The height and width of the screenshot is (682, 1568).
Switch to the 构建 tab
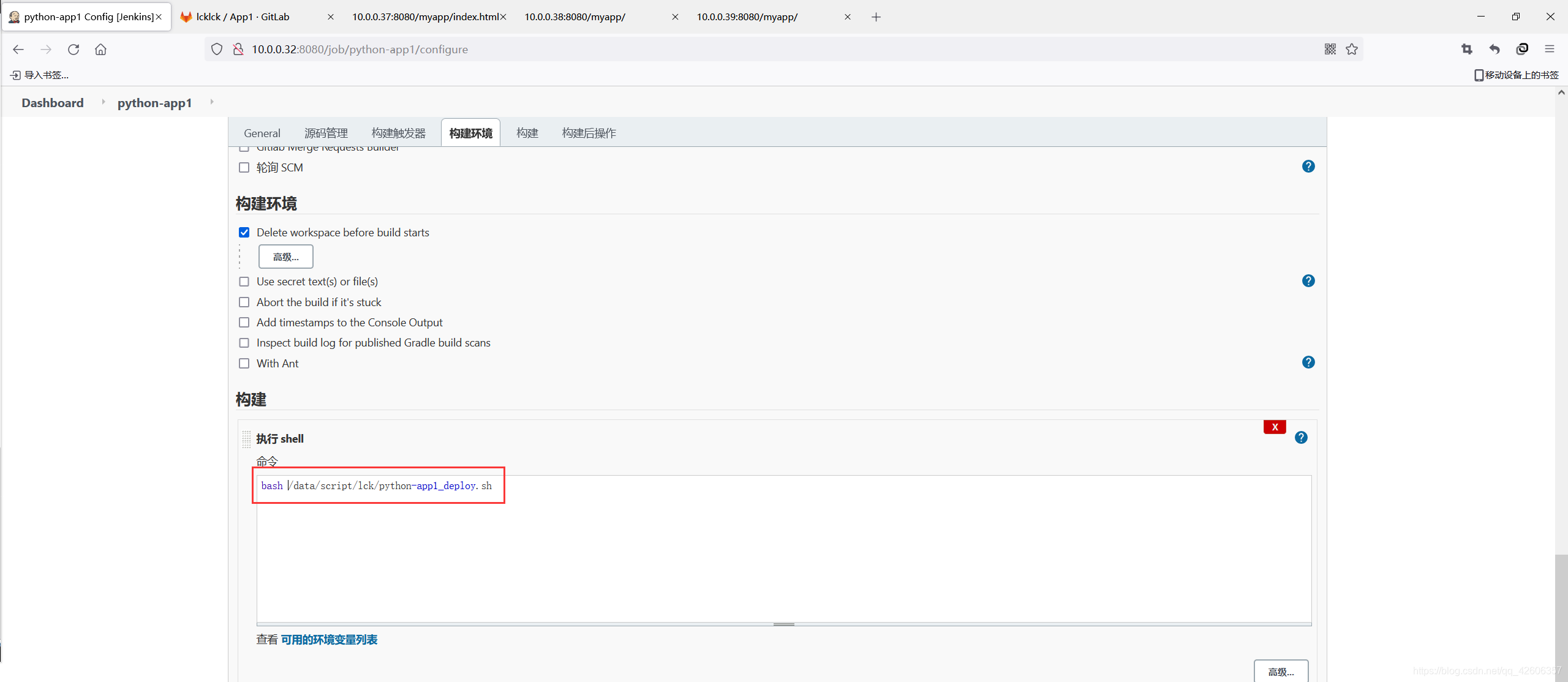[527, 133]
